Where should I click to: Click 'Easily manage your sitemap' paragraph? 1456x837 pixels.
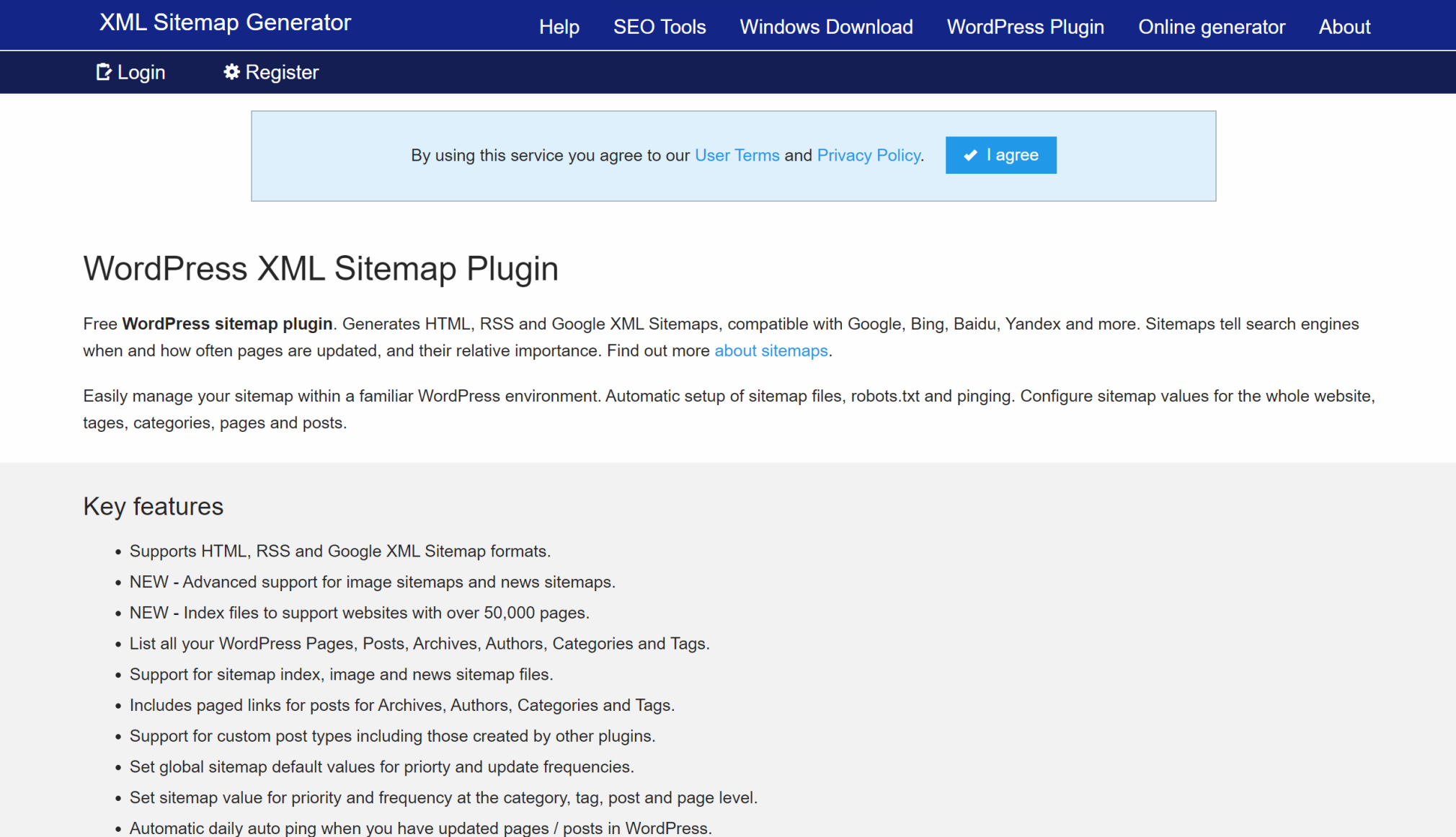(x=729, y=409)
